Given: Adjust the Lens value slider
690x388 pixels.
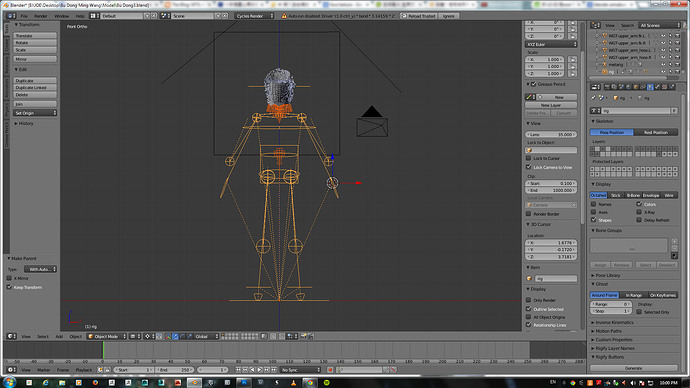Looking at the screenshot, I should (x=551, y=134).
